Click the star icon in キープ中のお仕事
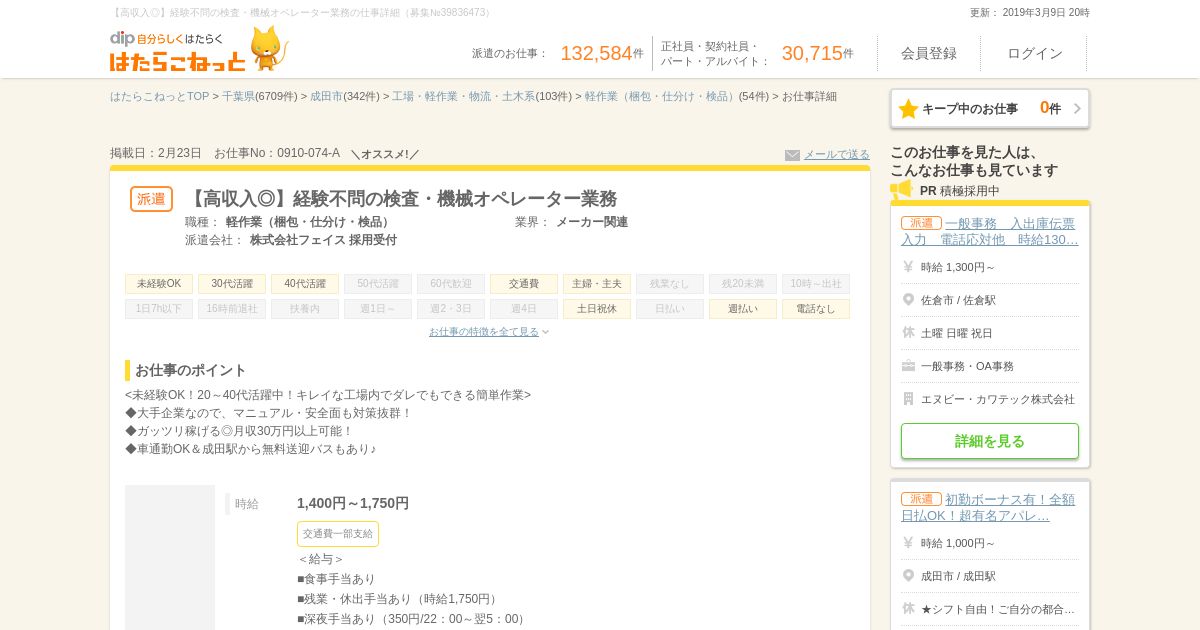 [x=908, y=109]
